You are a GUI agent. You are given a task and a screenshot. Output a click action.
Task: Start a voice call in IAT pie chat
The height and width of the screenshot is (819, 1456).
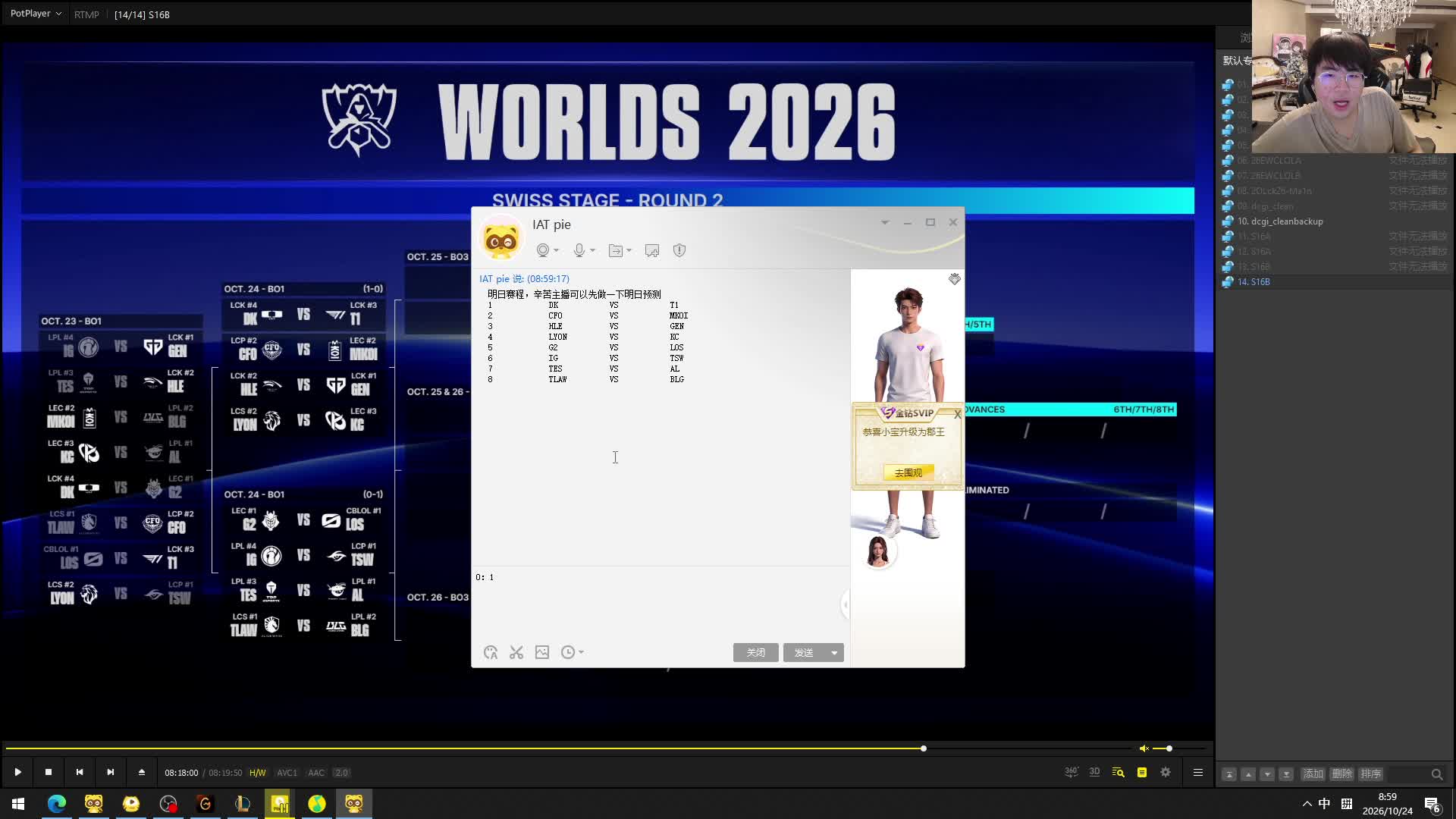tap(579, 250)
